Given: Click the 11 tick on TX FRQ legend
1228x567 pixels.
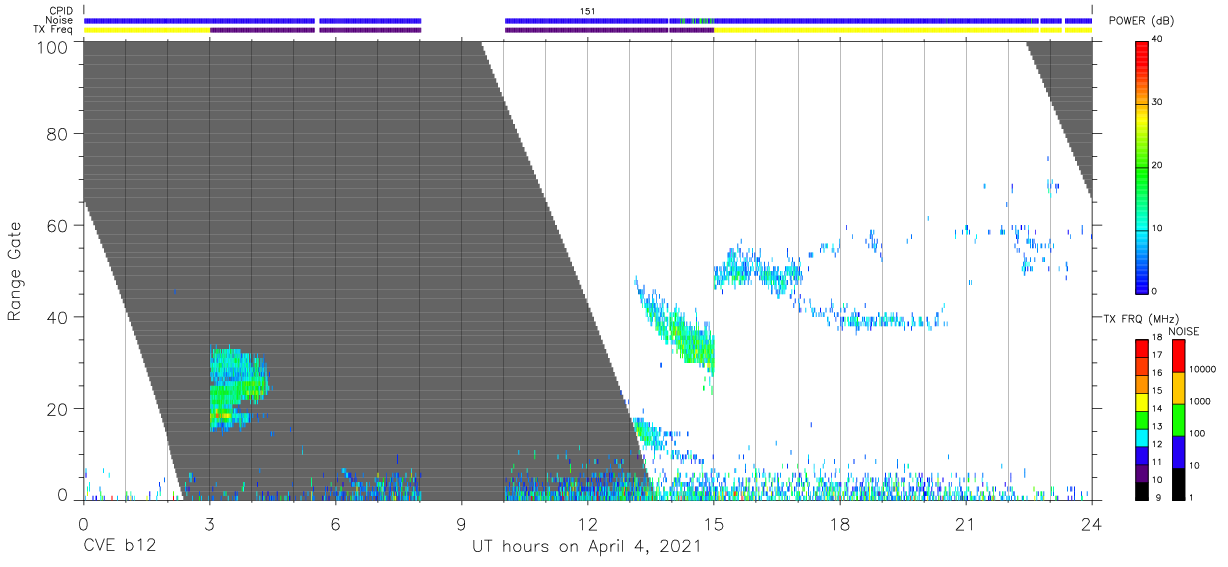Looking at the screenshot, I should pos(1157,462).
